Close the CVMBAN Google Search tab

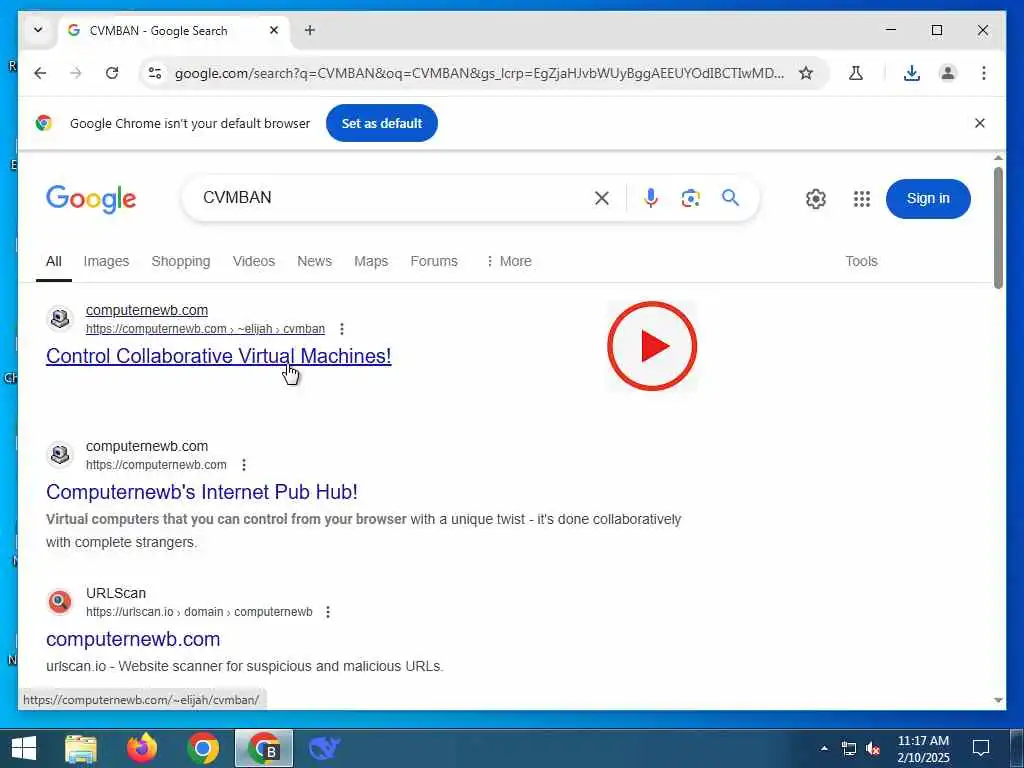[x=274, y=30]
